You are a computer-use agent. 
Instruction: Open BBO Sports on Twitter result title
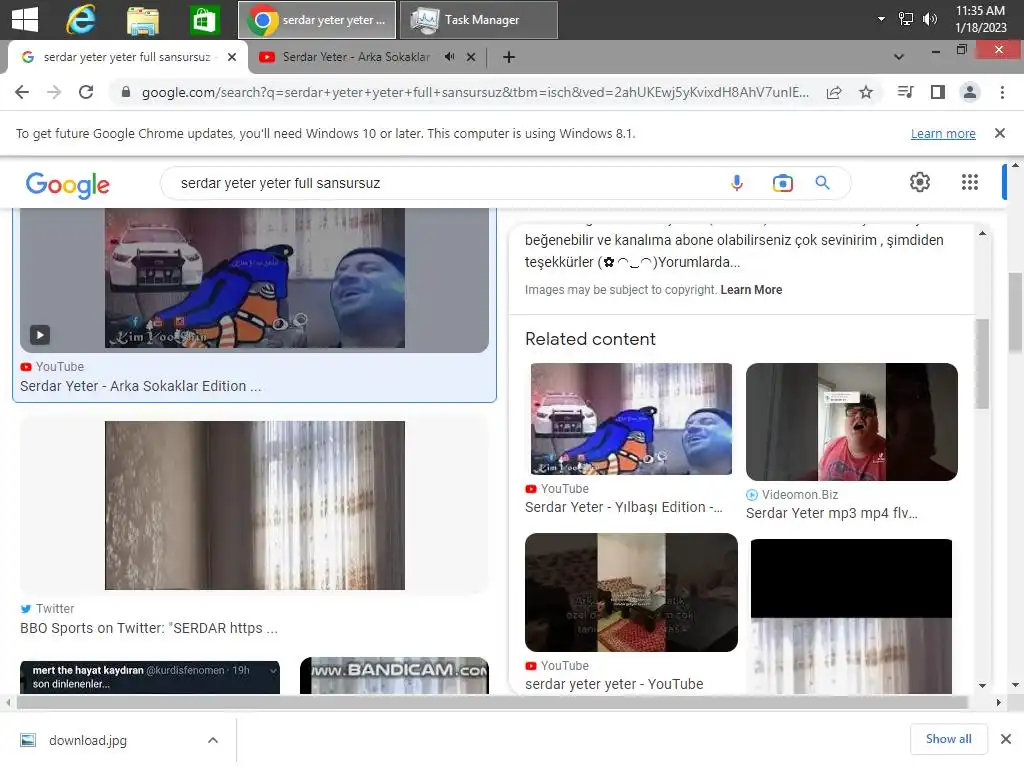[x=149, y=628]
